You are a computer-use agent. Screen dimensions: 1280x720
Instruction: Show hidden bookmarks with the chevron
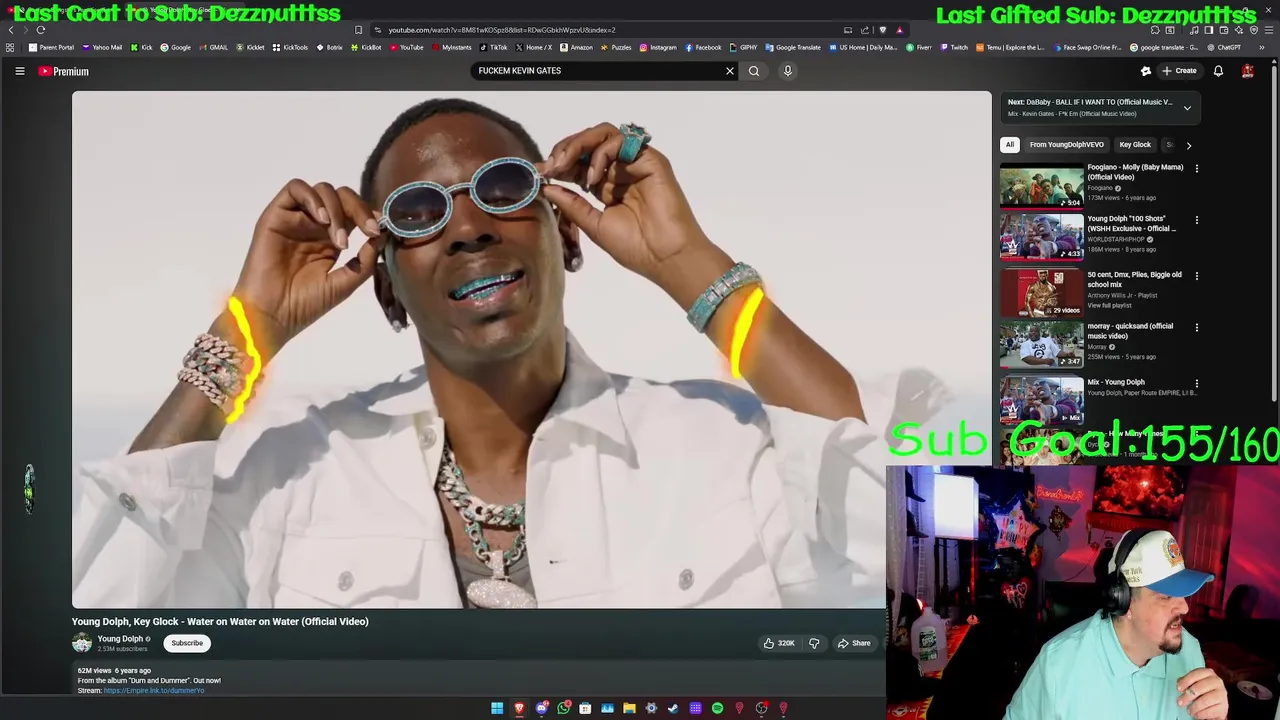click(x=1262, y=47)
